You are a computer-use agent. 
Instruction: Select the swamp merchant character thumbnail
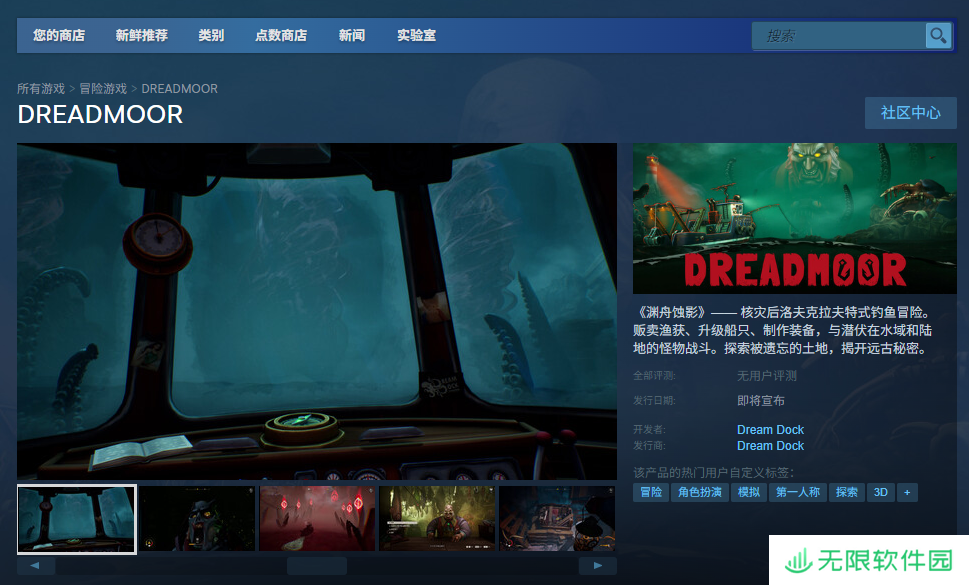click(x=437, y=518)
